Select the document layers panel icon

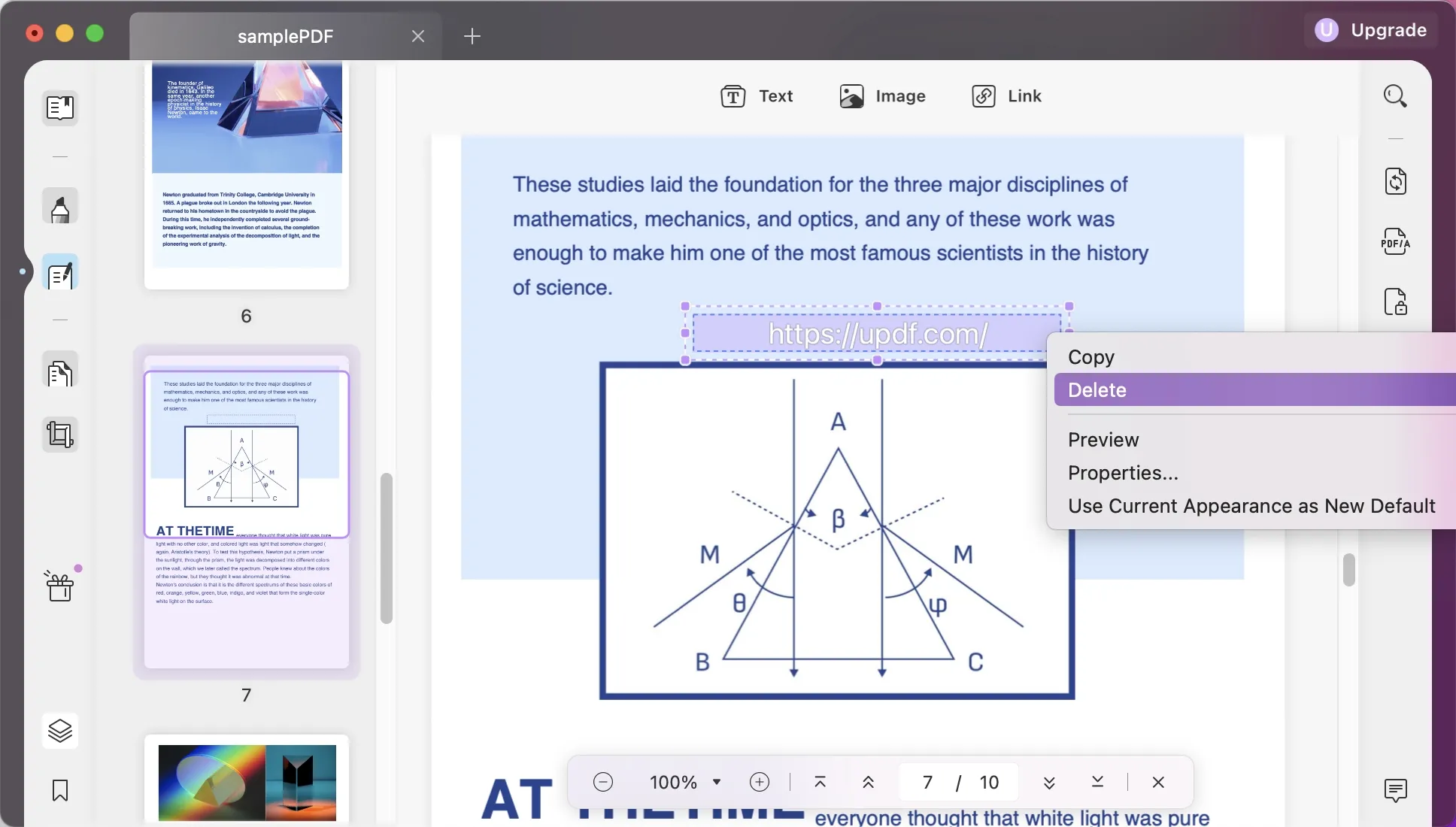59,730
